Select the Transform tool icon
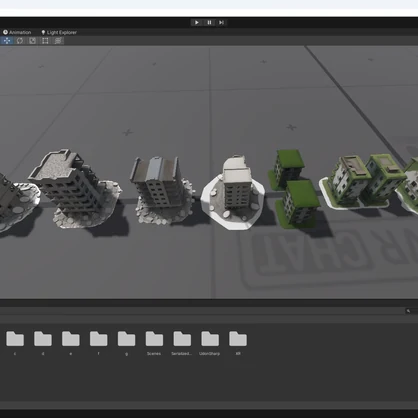This screenshot has height=418, width=418. coord(58,41)
